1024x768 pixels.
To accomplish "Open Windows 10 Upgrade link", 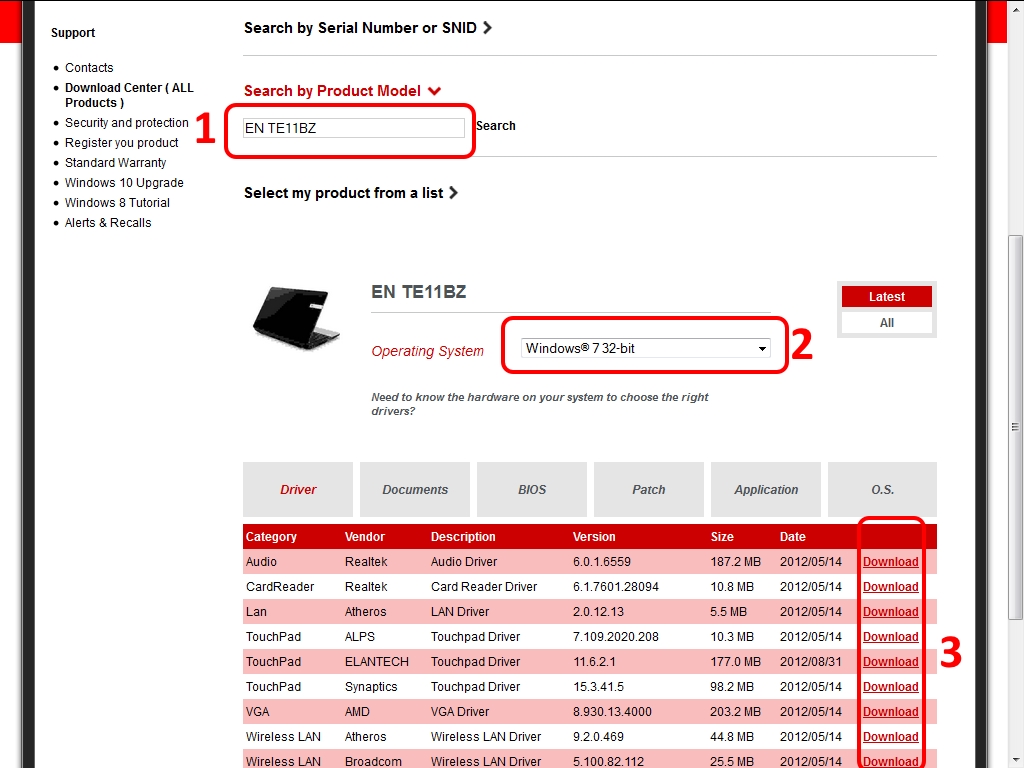I will click(x=124, y=183).
